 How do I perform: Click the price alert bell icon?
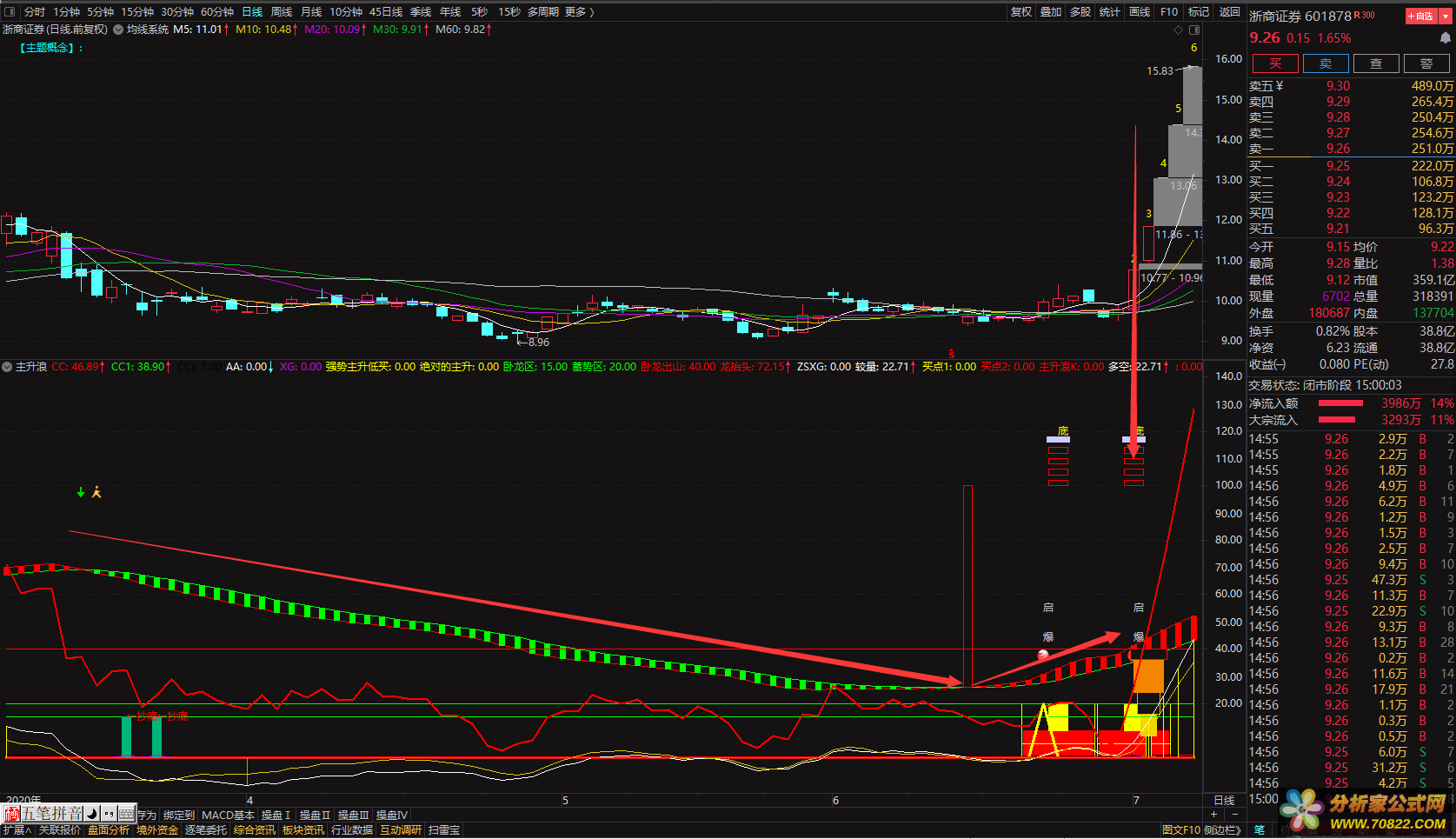tap(1446, 38)
